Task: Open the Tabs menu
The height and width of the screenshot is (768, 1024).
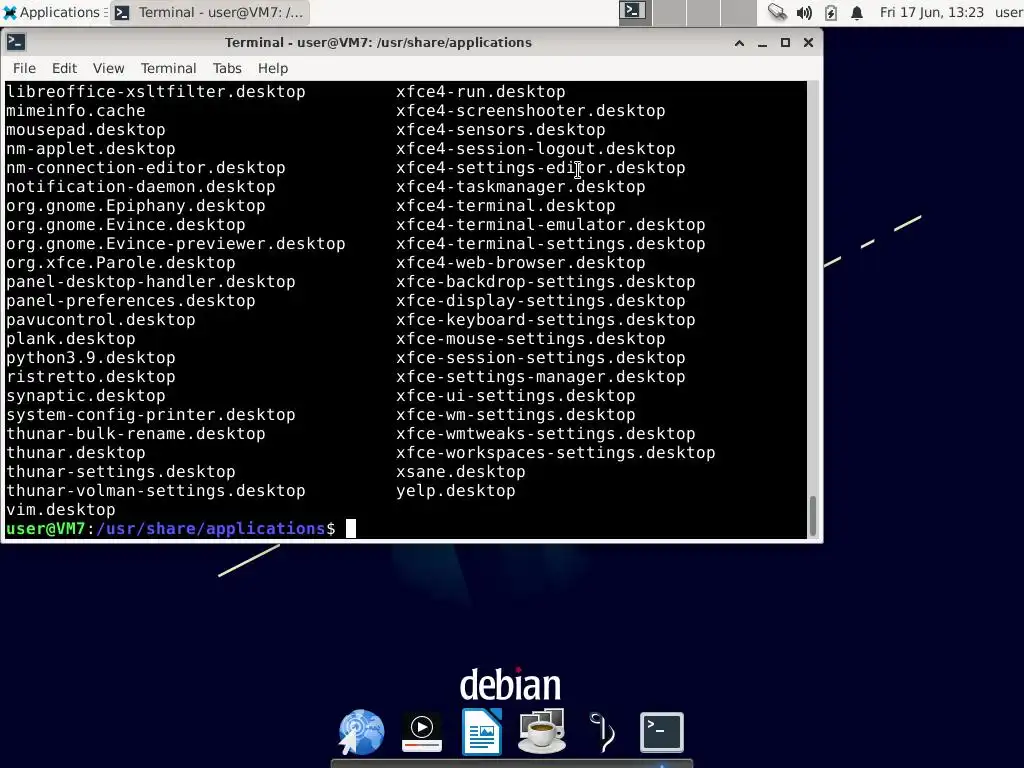Action: [x=227, y=68]
